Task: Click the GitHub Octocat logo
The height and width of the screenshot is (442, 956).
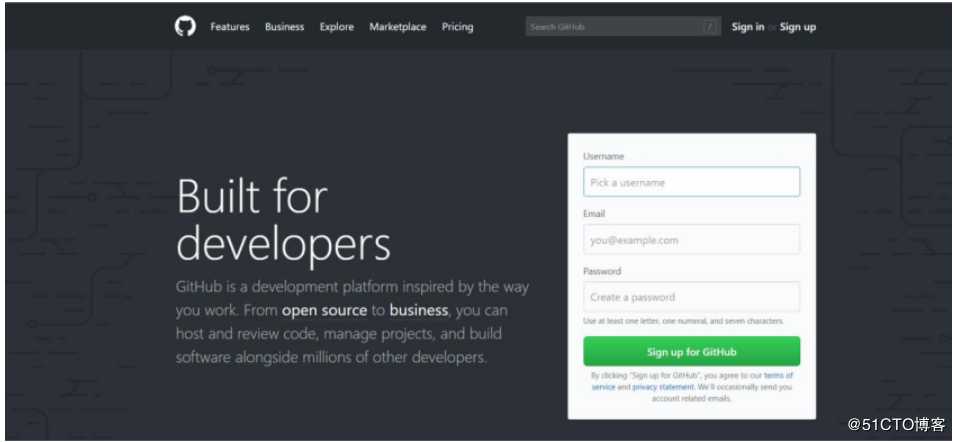Action: [x=185, y=26]
